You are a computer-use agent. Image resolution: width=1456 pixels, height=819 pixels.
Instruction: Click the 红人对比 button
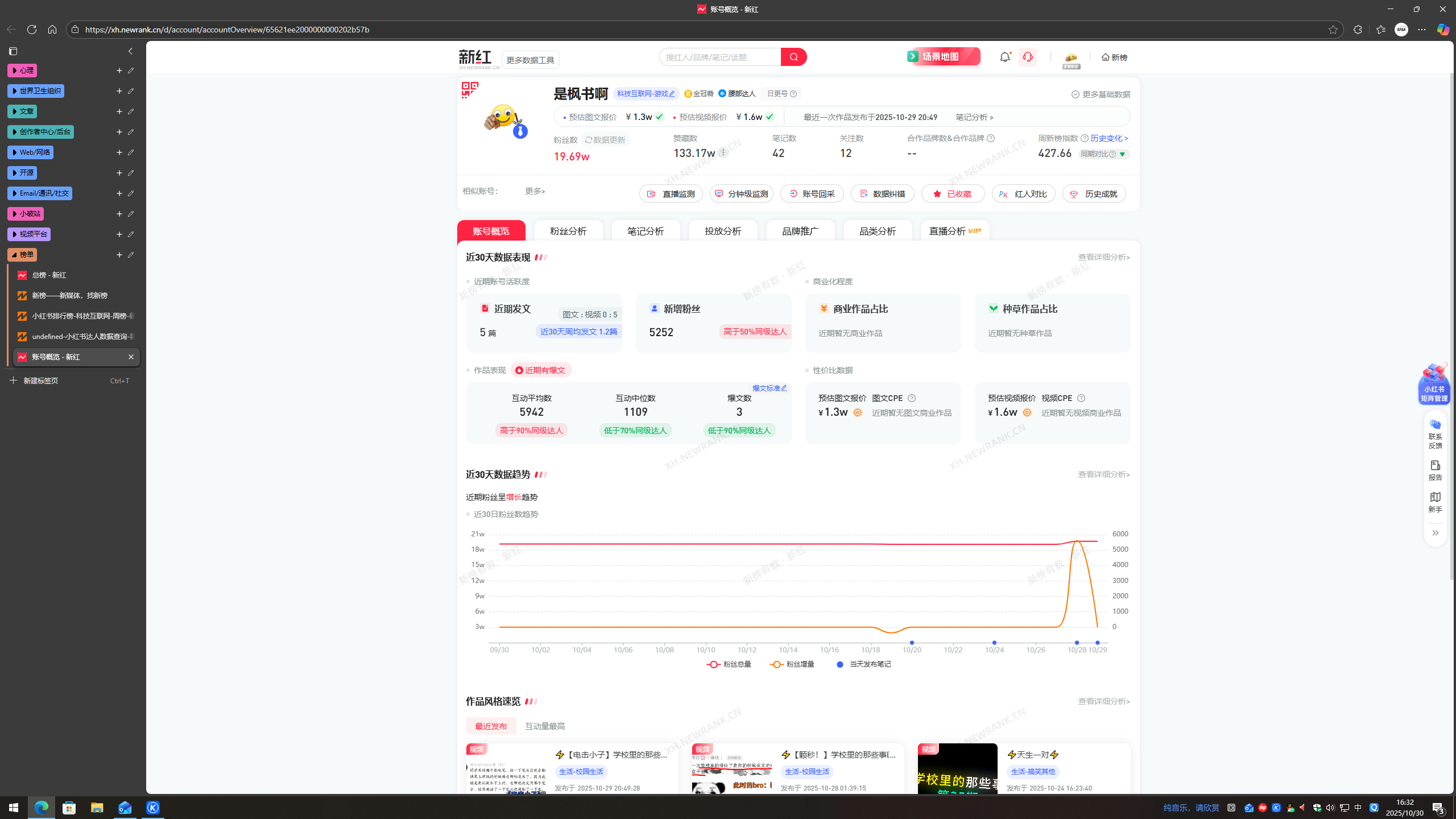[1023, 194]
